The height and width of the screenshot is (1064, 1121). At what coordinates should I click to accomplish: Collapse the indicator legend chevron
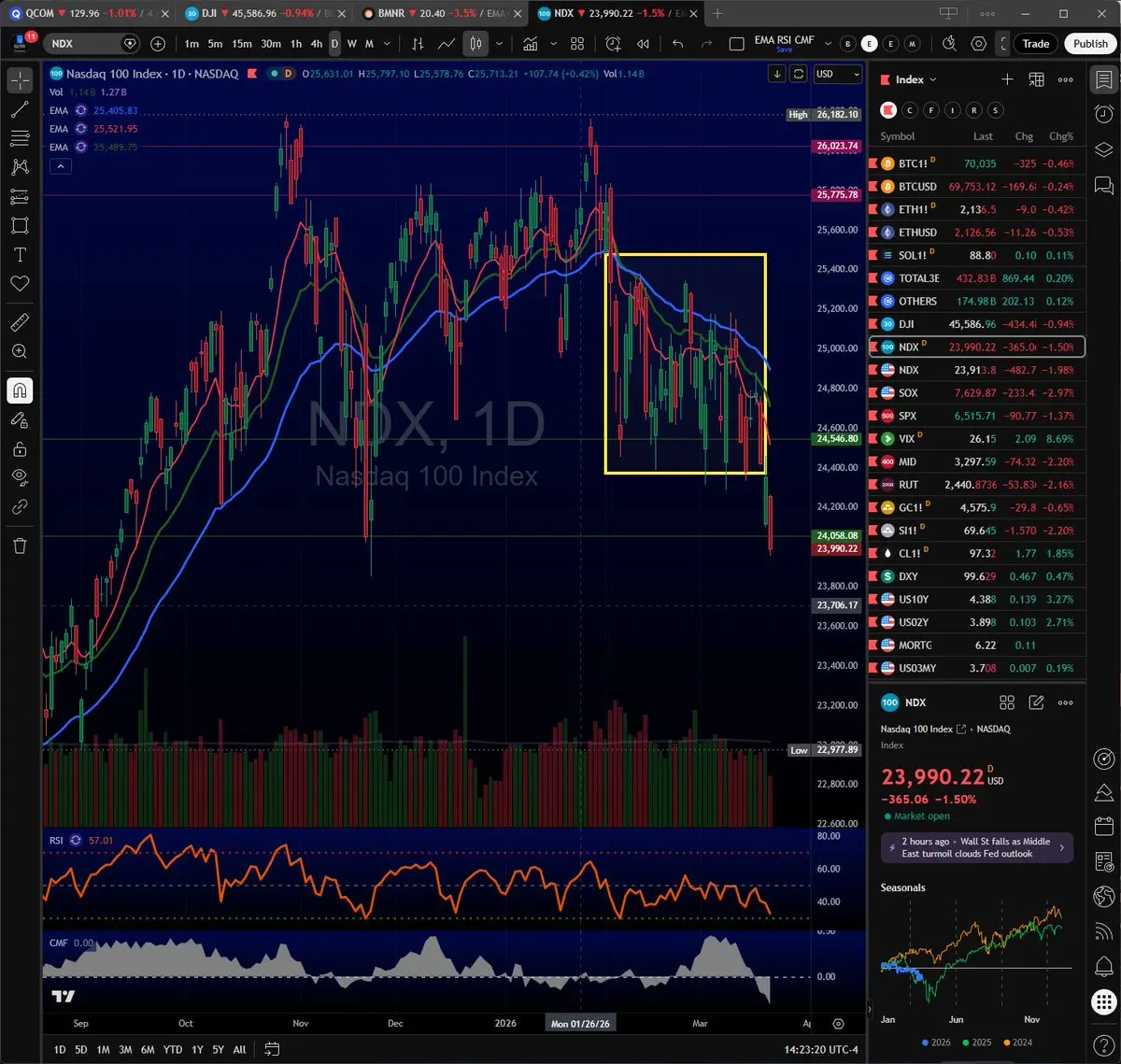coord(60,167)
